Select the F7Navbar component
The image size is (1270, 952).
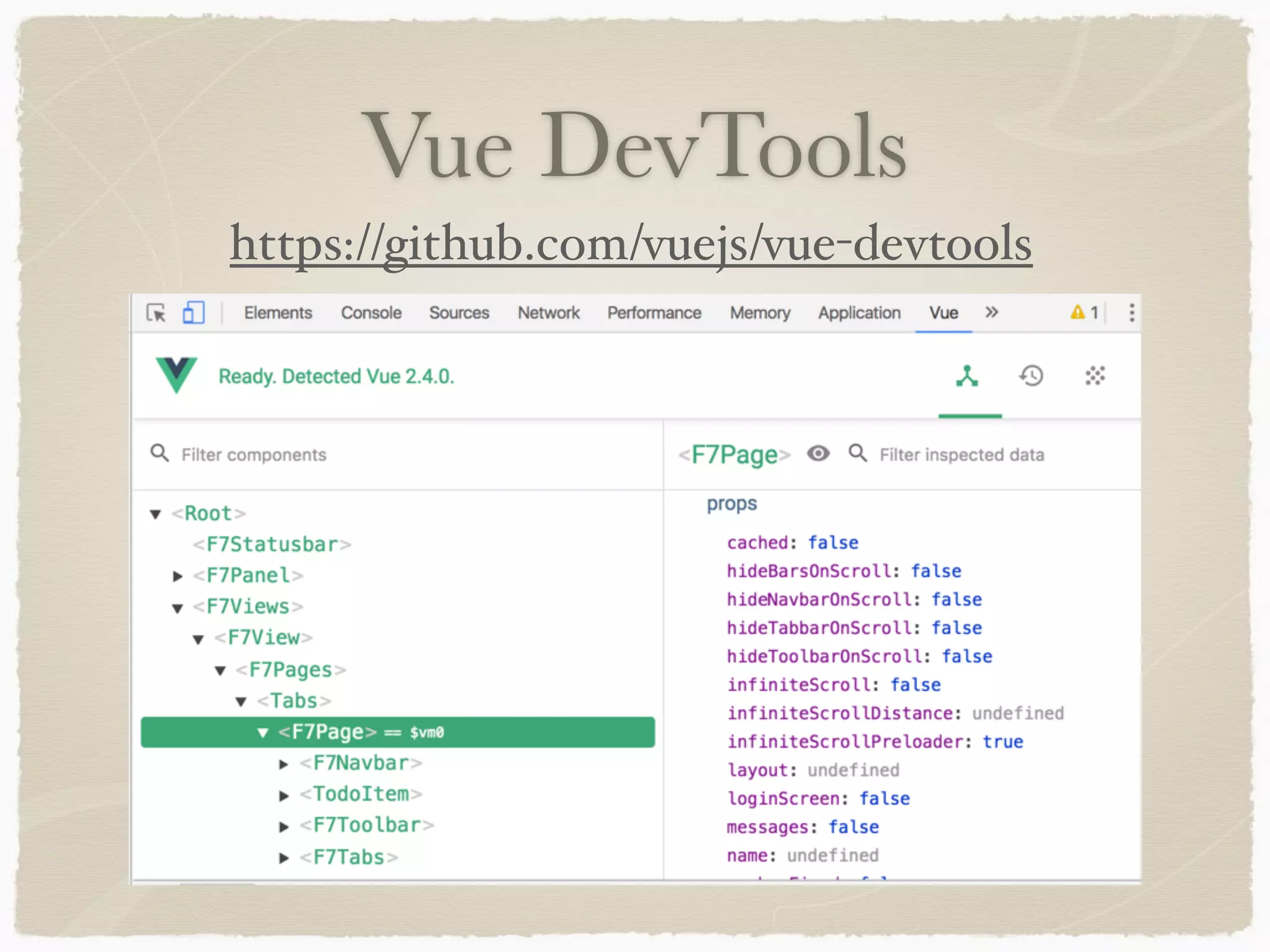(361, 762)
